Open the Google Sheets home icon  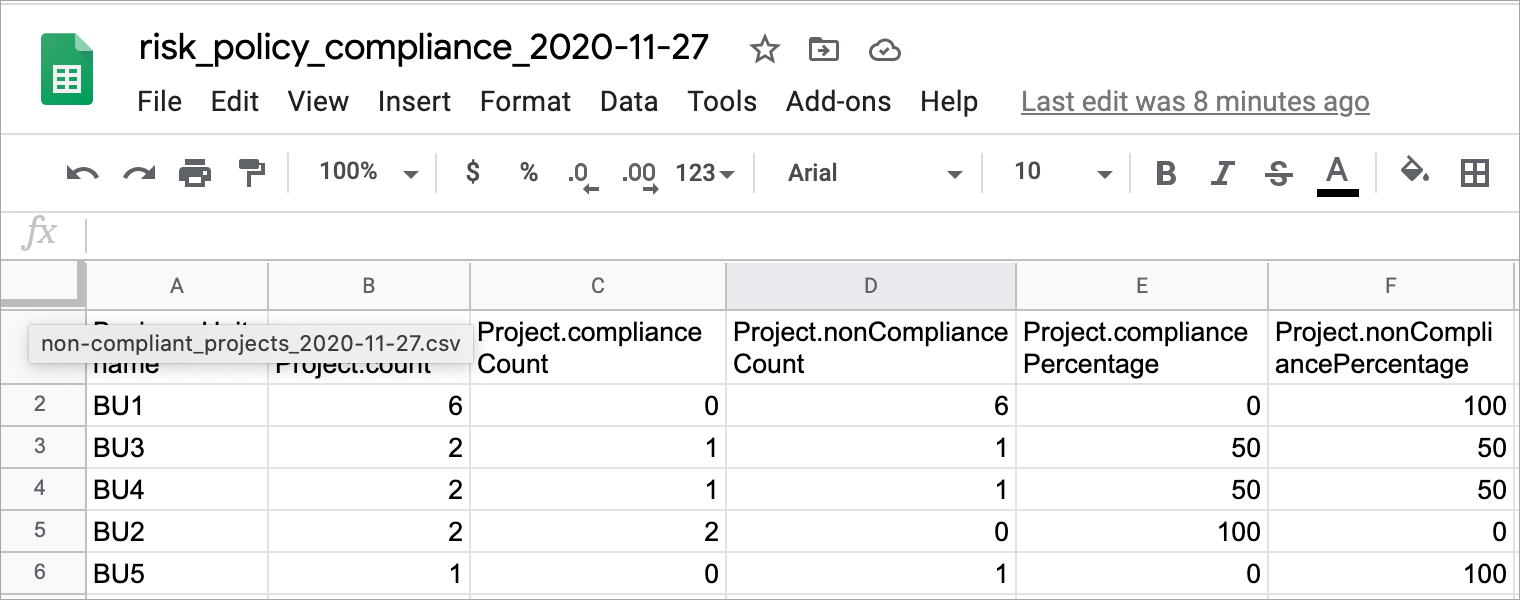(x=67, y=69)
